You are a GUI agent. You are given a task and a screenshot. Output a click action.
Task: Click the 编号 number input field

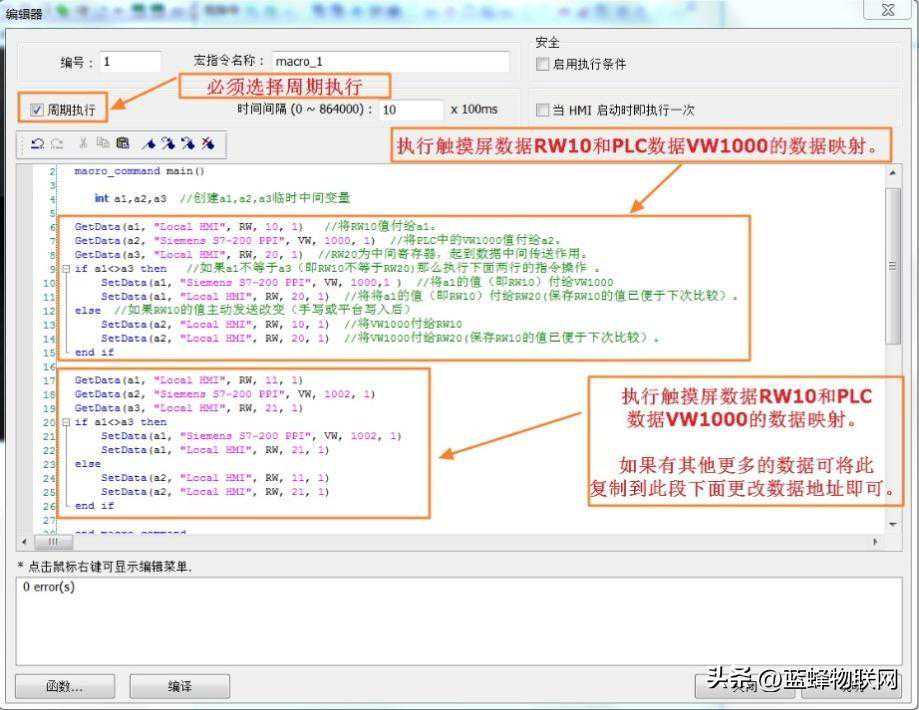click(x=130, y=62)
